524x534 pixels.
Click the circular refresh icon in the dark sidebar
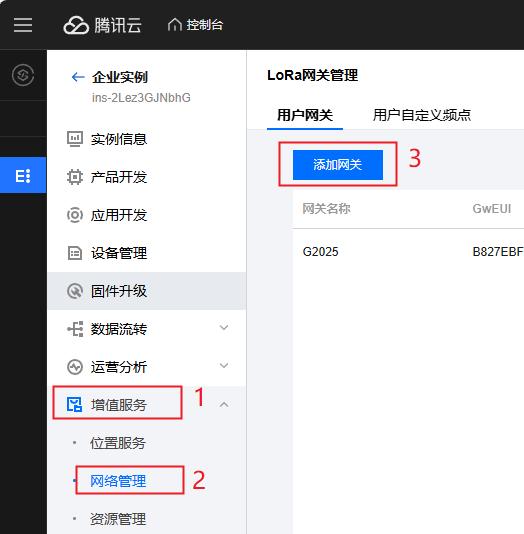click(23, 75)
